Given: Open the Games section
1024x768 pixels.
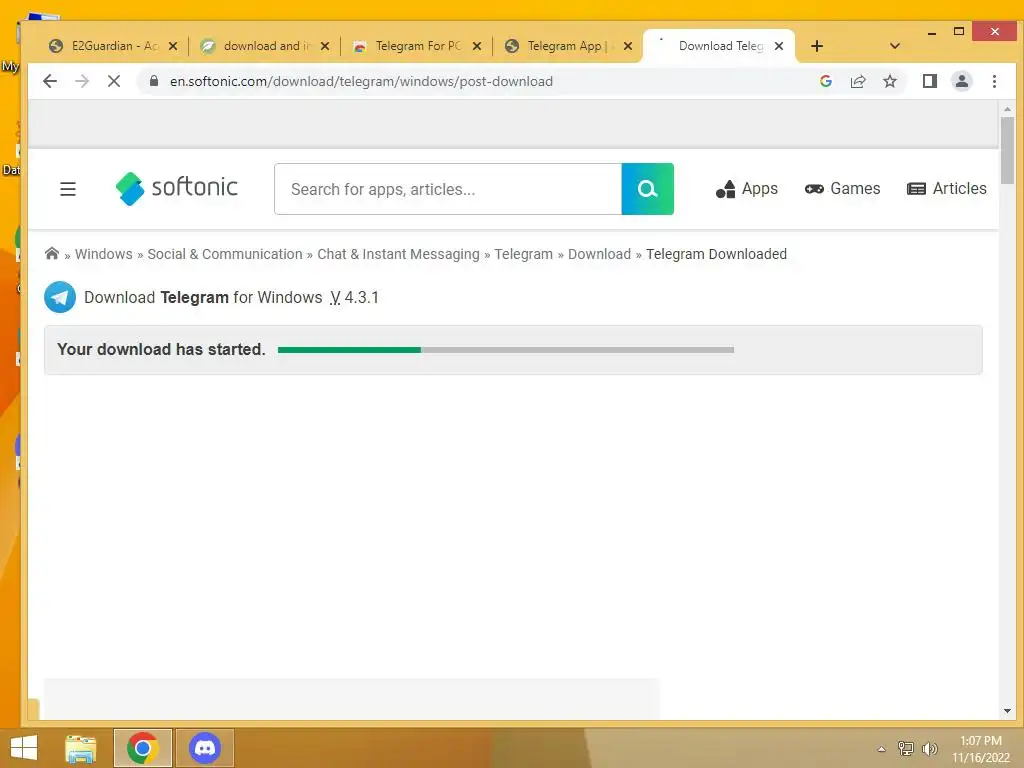Looking at the screenshot, I should 842,189.
